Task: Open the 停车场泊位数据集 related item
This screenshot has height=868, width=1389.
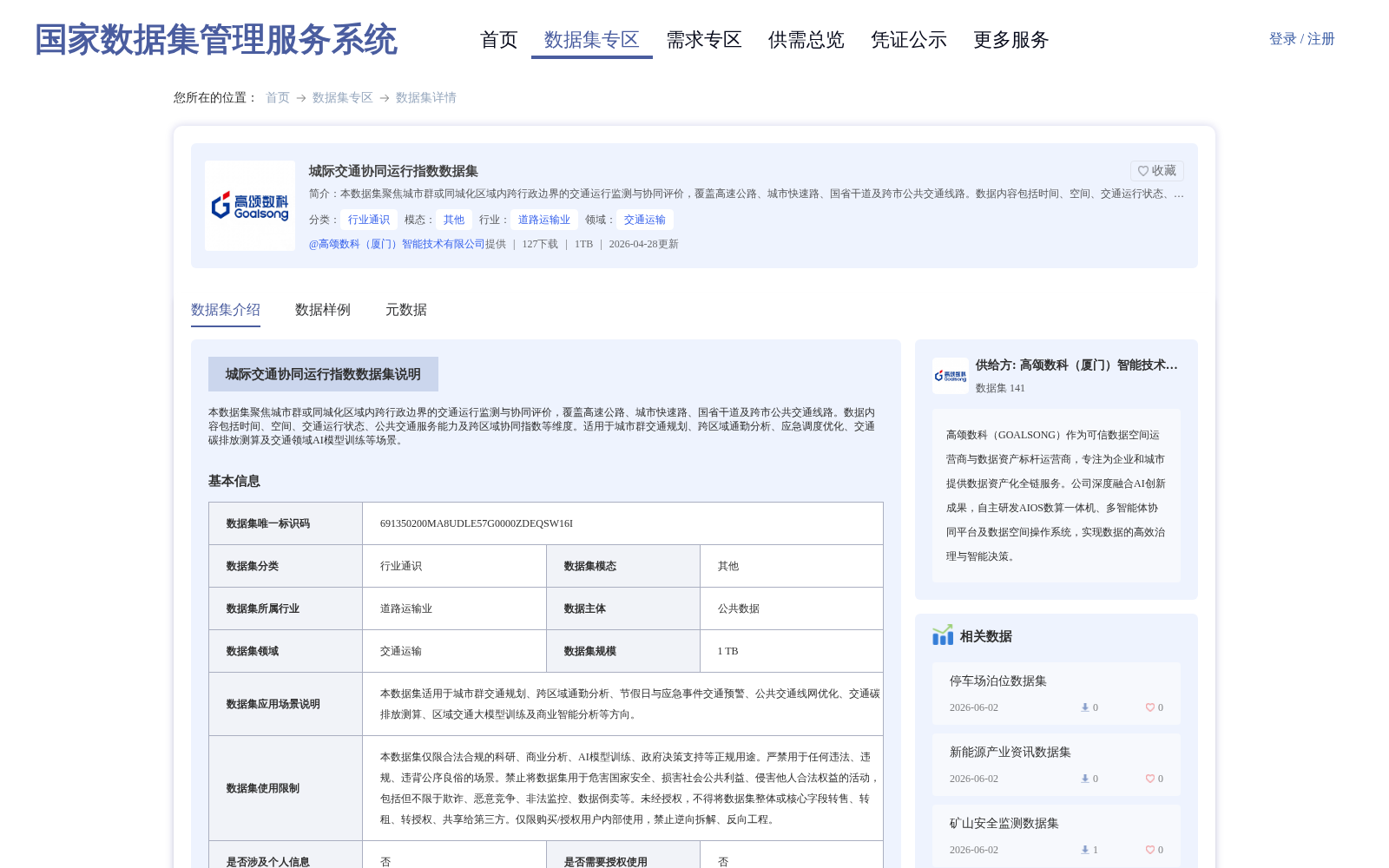Action: [x=998, y=681]
